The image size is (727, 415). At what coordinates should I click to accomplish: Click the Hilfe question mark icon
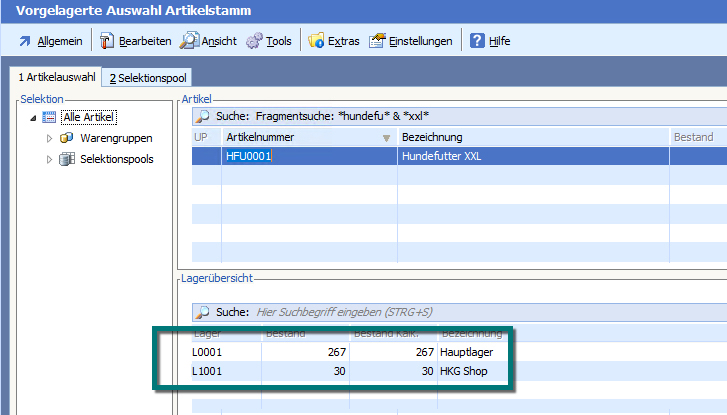coord(478,41)
